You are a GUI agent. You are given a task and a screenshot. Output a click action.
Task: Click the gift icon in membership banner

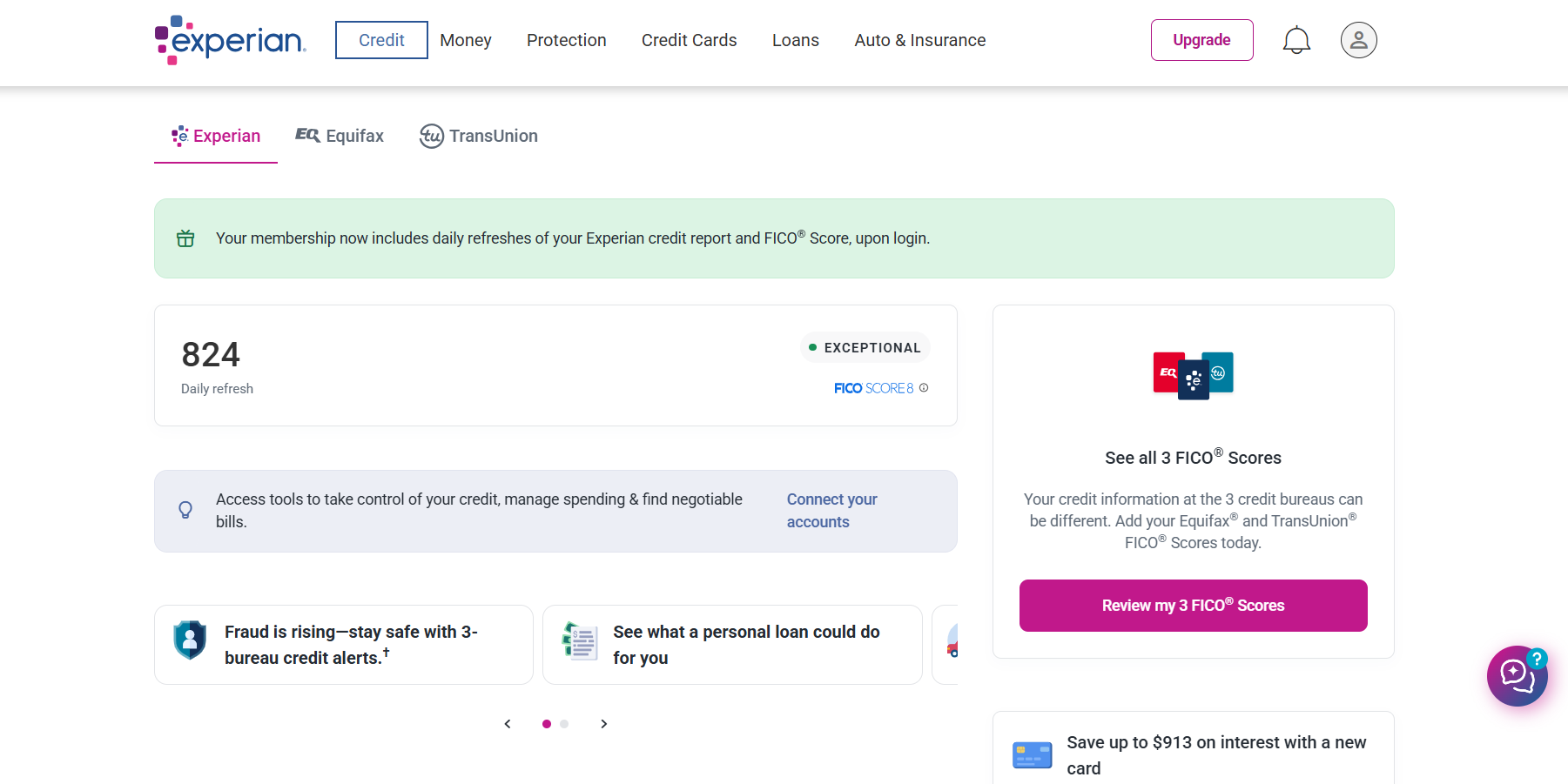pyautogui.click(x=185, y=238)
